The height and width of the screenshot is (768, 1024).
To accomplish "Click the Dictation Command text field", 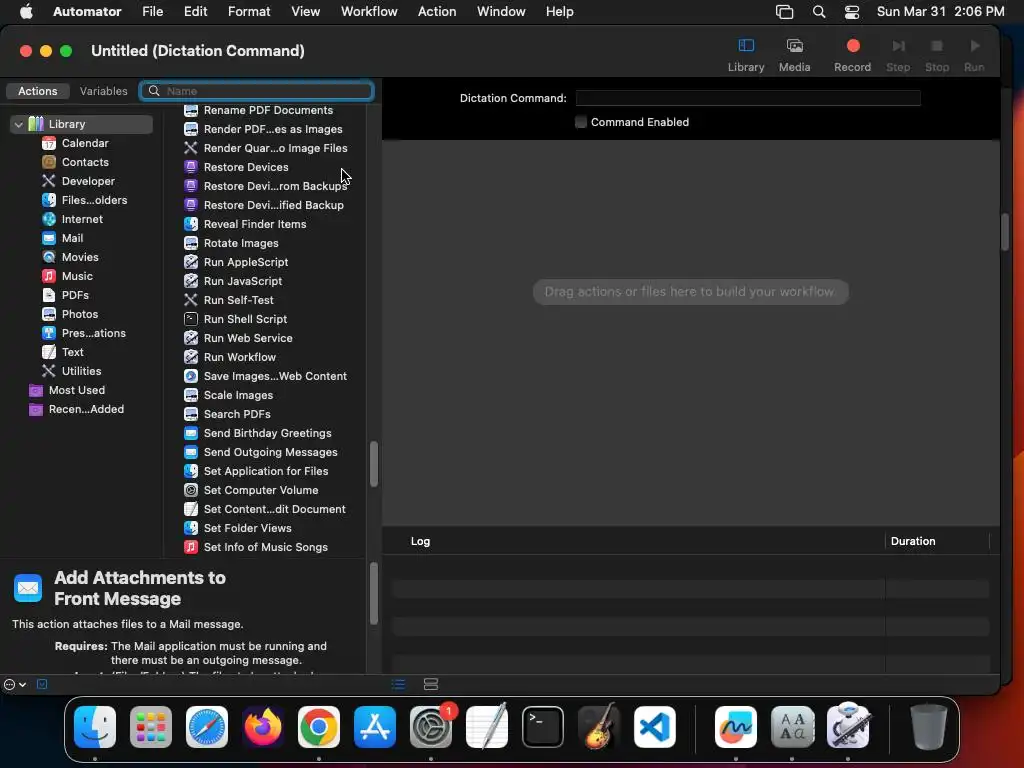I will (748, 98).
